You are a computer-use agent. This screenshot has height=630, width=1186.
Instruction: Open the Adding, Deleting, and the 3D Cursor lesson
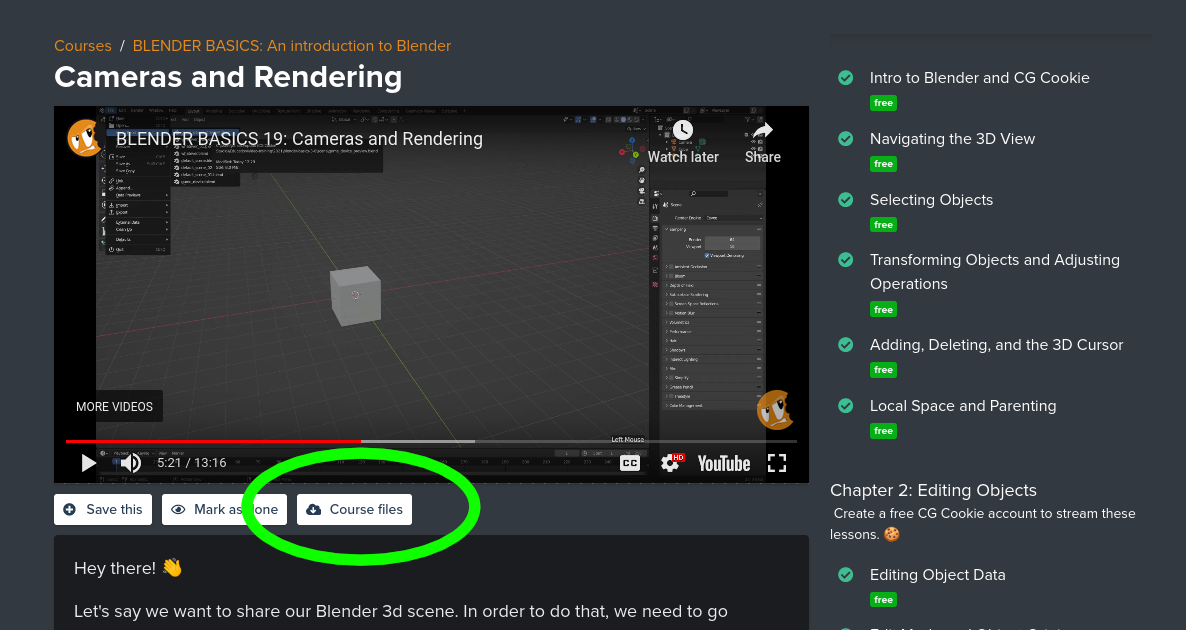pos(996,345)
